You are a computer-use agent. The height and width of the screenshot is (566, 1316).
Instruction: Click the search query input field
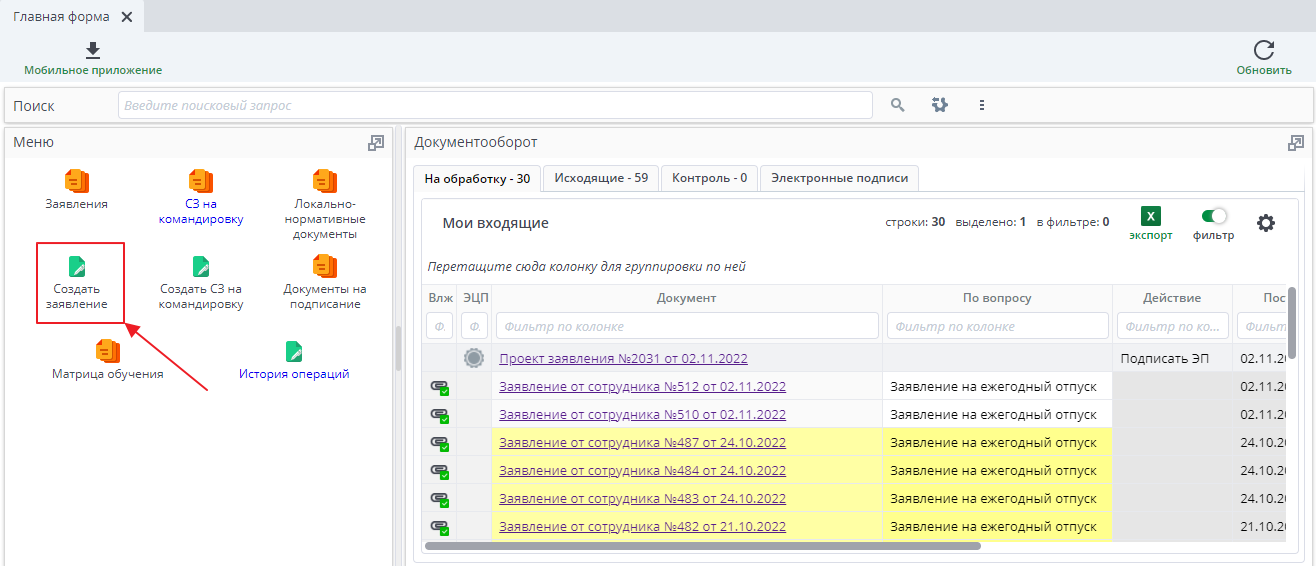[495, 105]
